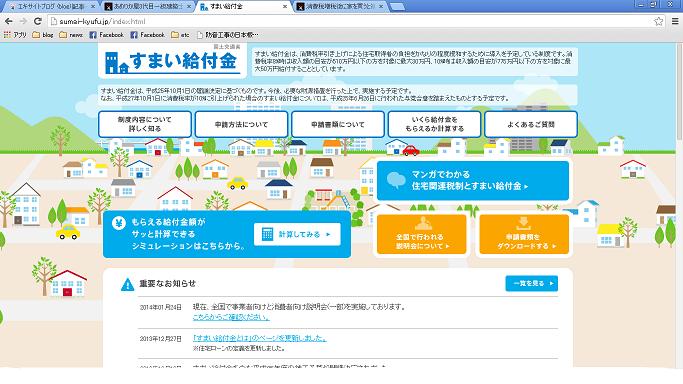Open the Chrome menu icon
The image size is (683, 384).
pyautogui.click(x=675, y=21)
